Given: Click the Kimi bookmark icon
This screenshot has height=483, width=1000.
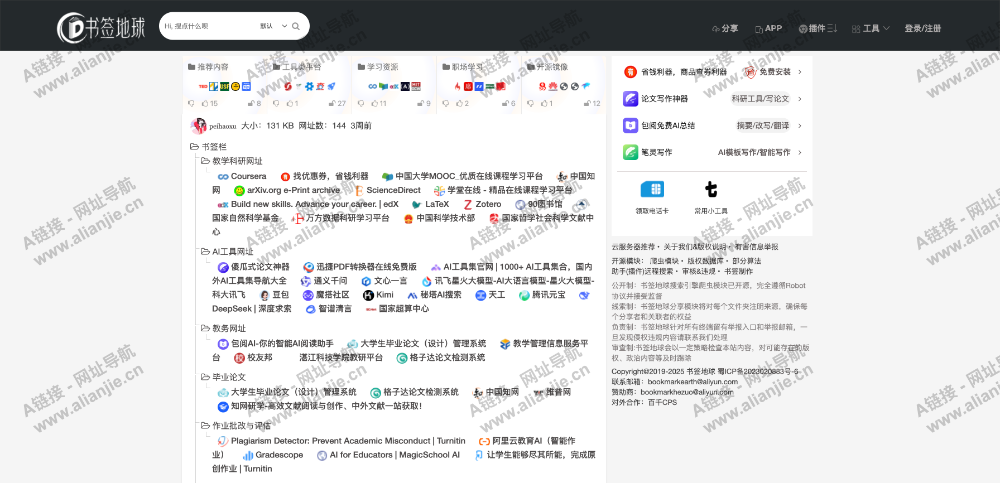Looking at the screenshot, I should (368, 295).
